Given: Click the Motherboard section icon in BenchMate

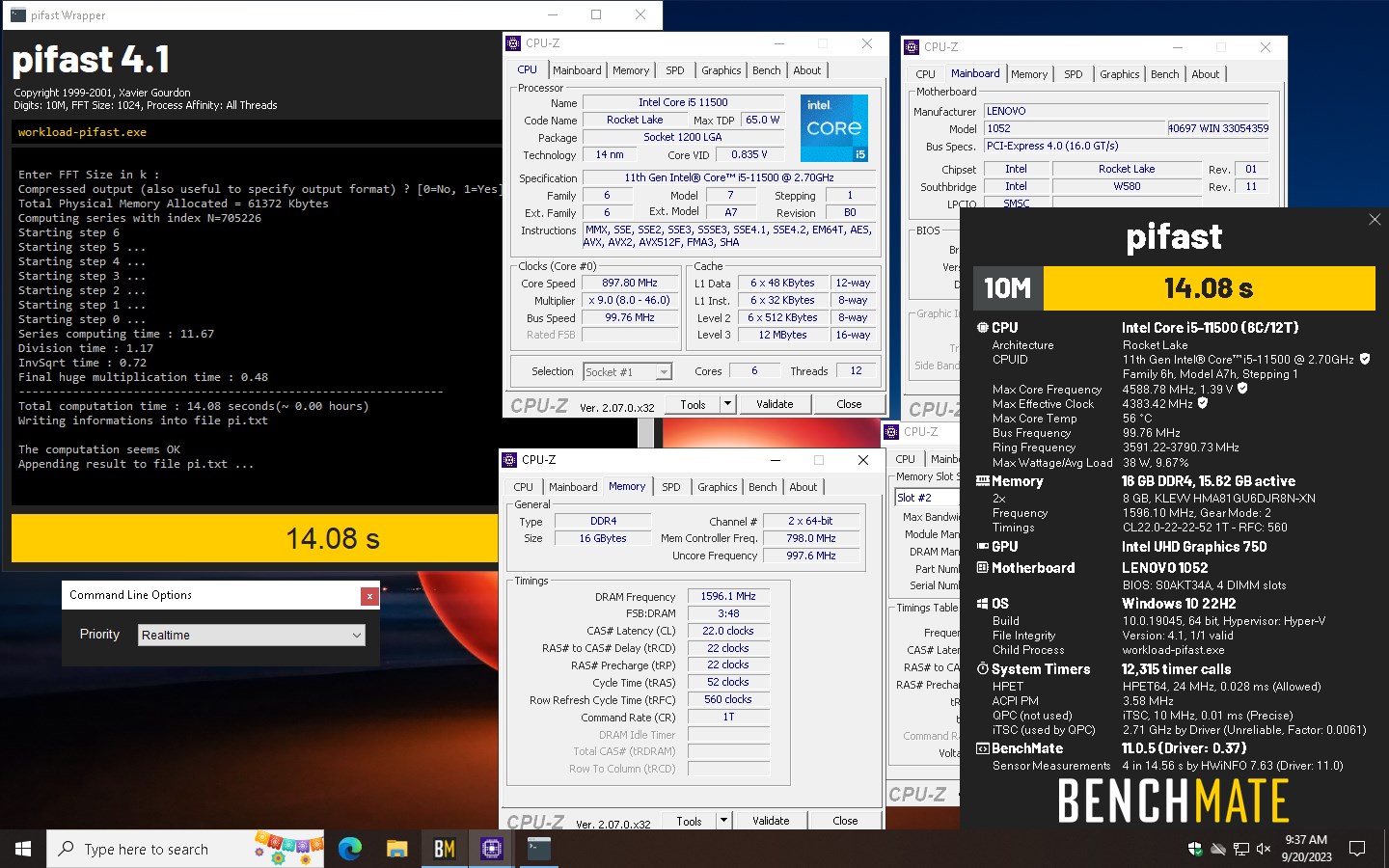Looking at the screenshot, I should [983, 568].
